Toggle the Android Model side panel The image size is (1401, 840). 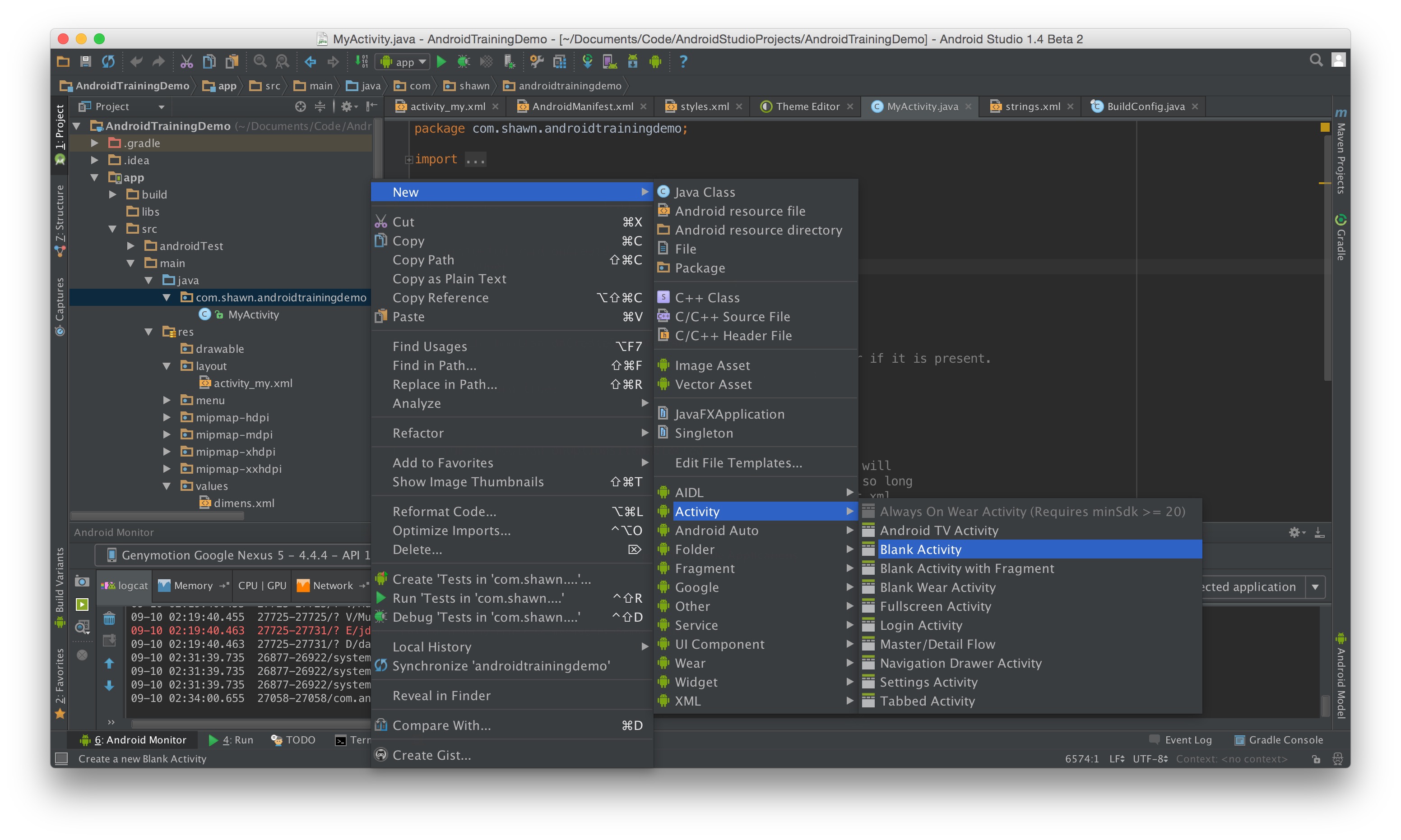[1341, 676]
